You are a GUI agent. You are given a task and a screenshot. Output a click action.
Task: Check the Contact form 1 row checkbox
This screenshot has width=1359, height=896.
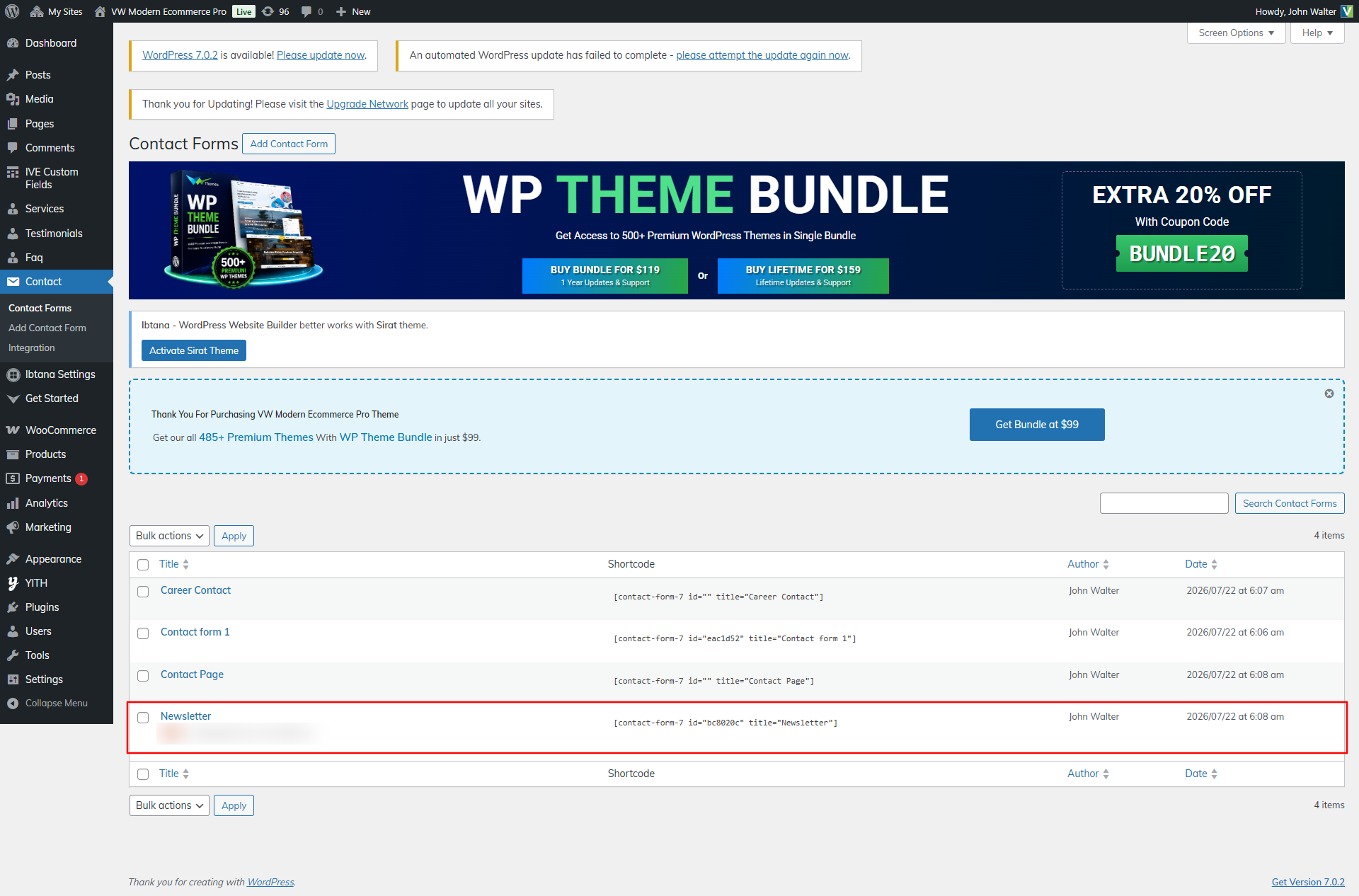(143, 633)
